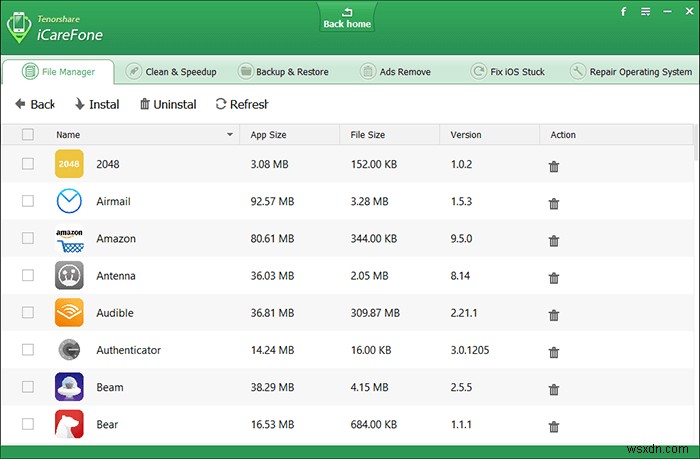Click the Back arrow button
Viewport: 700px width, 459px height.
point(35,104)
